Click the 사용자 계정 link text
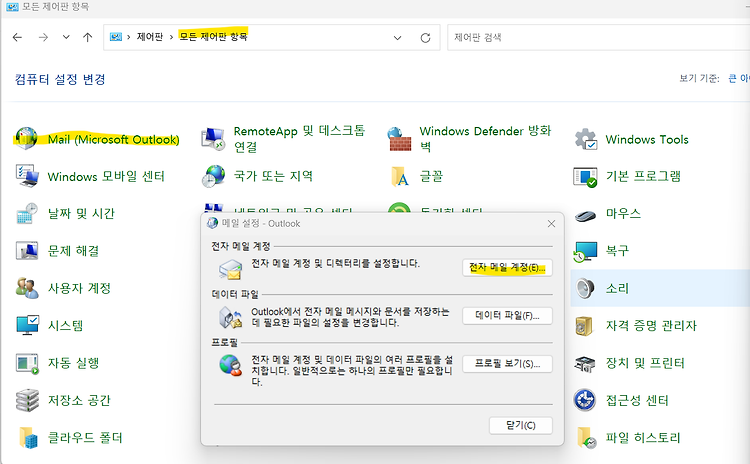The width and height of the screenshot is (750, 464). coord(79,288)
